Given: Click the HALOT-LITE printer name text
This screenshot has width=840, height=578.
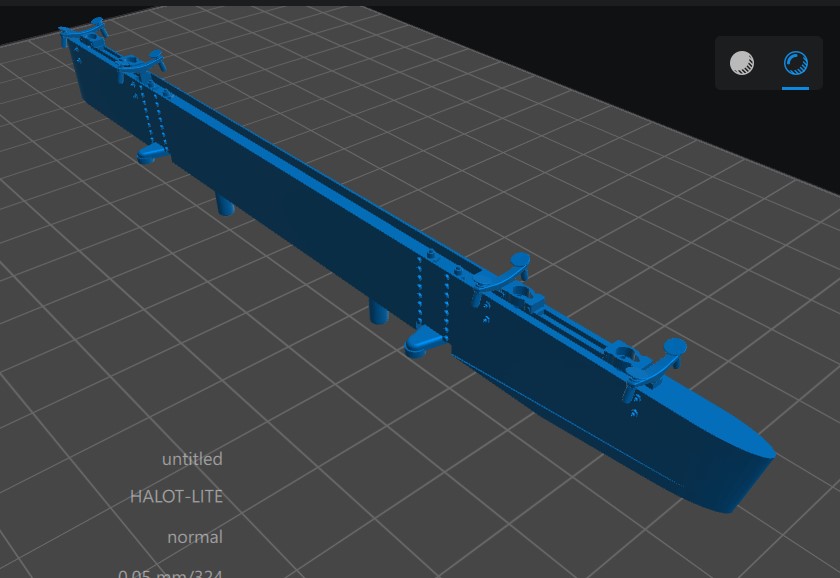Looking at the screenshot, I should (x=176, y=496).
